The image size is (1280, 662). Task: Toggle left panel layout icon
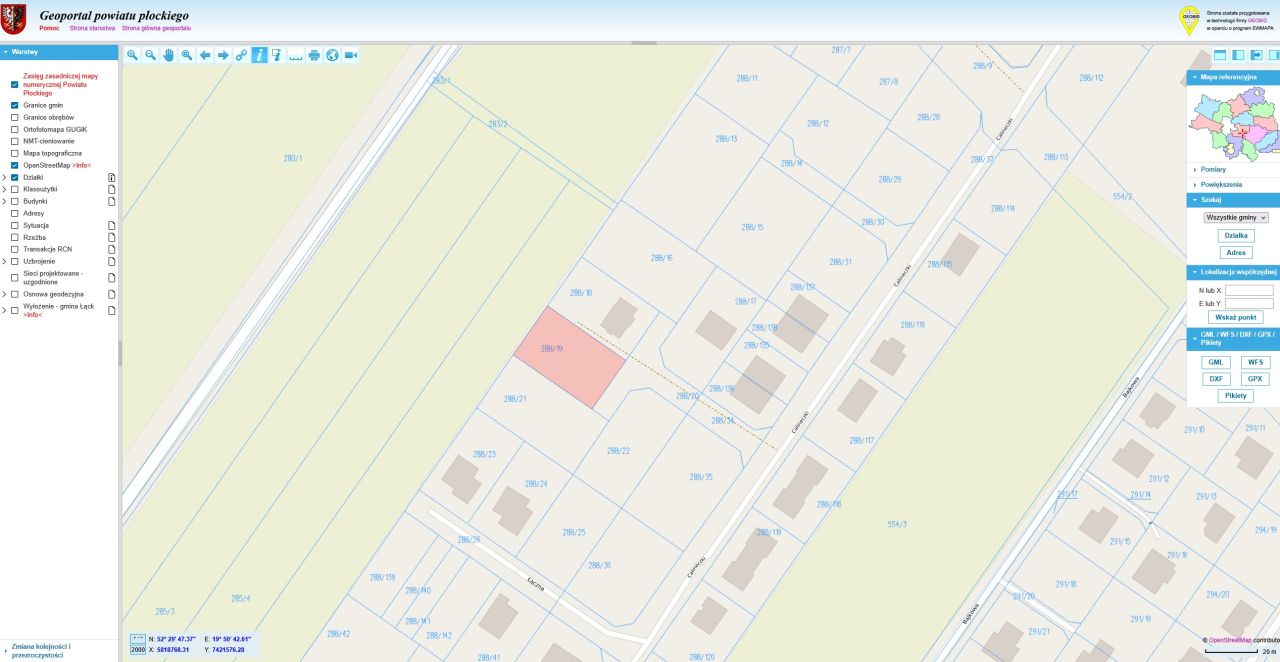[1238, 56]
